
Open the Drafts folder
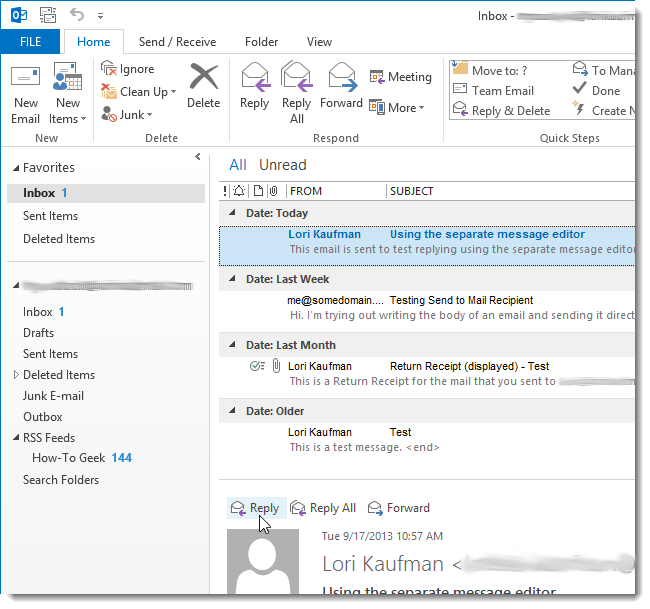[x=39, y=333]
